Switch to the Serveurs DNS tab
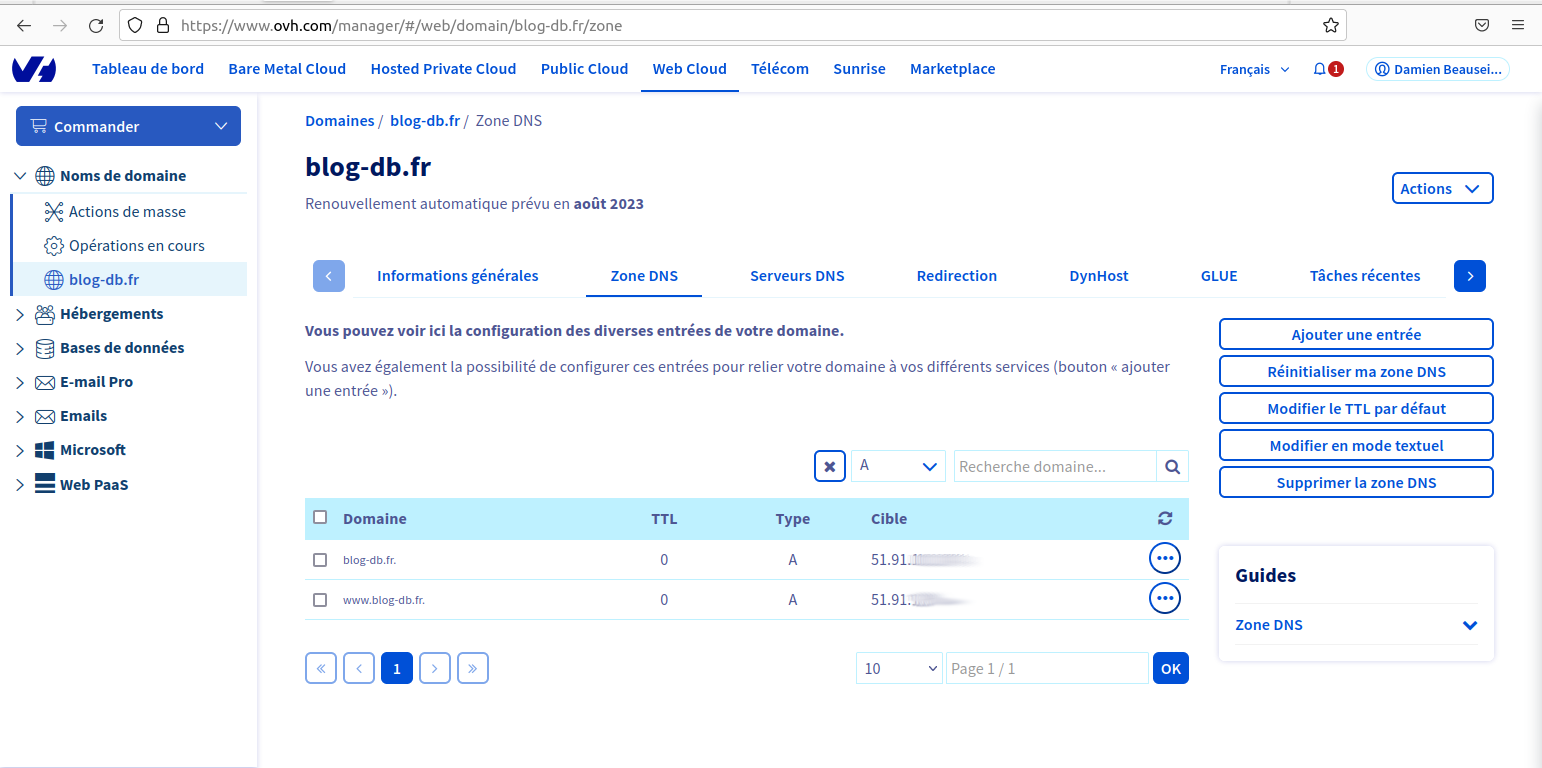 (797, 276)
